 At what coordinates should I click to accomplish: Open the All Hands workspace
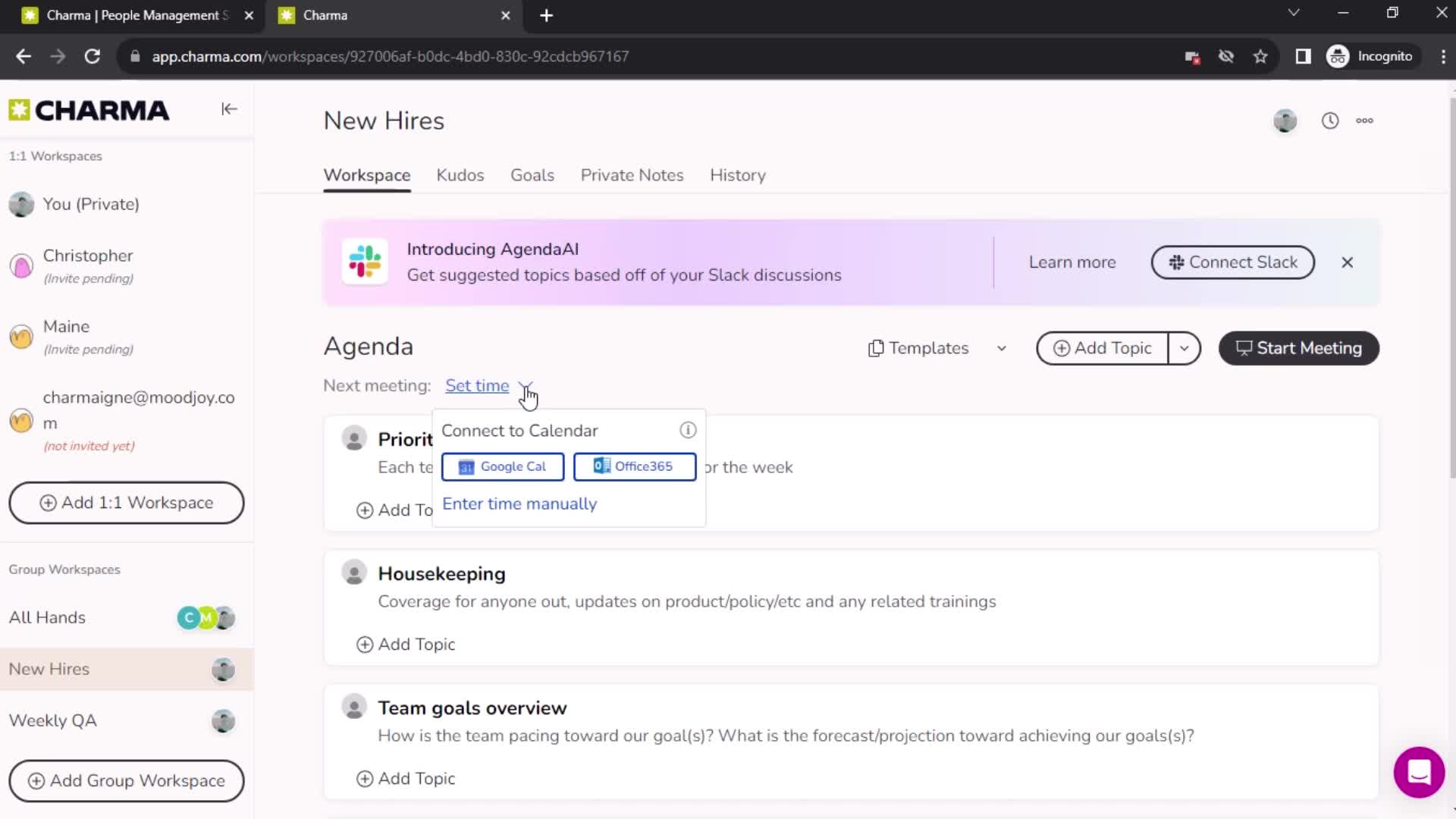pos(127,617)
